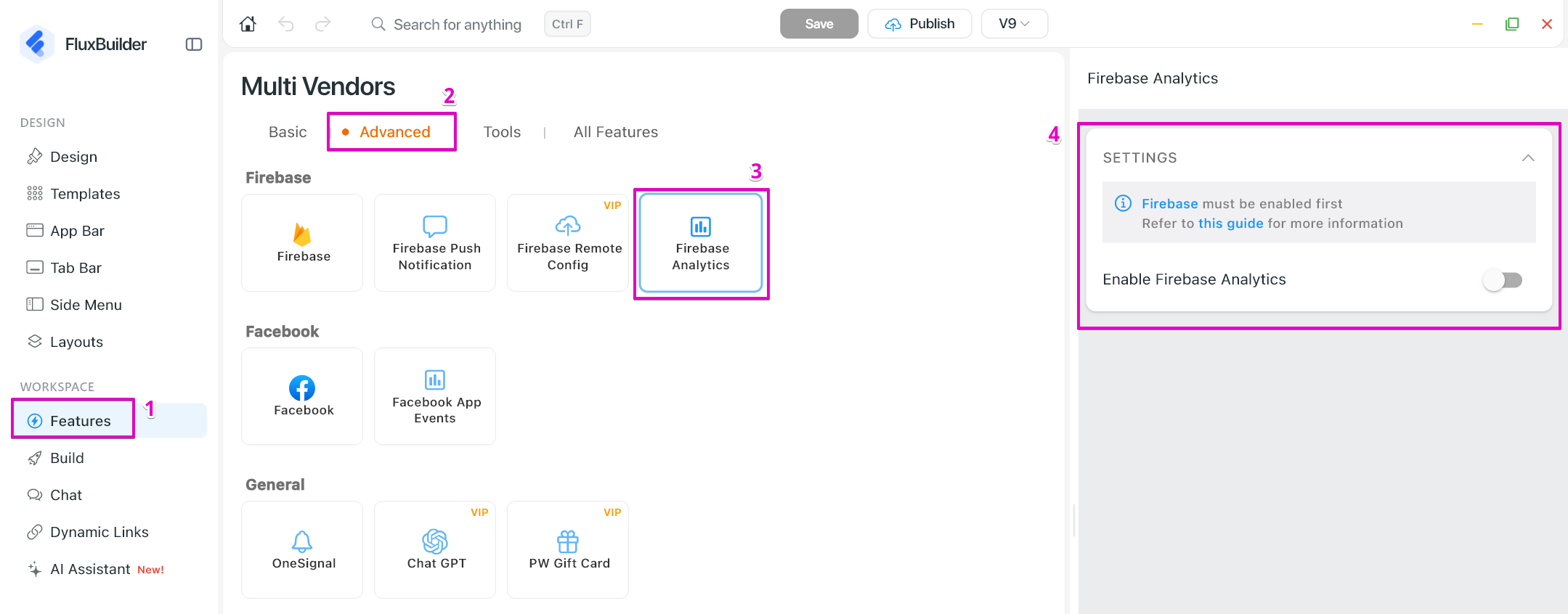The height and width of the screenshot is (614, 1568).
Task: Open Dynamic Links in sidebar
Action: 99,532
